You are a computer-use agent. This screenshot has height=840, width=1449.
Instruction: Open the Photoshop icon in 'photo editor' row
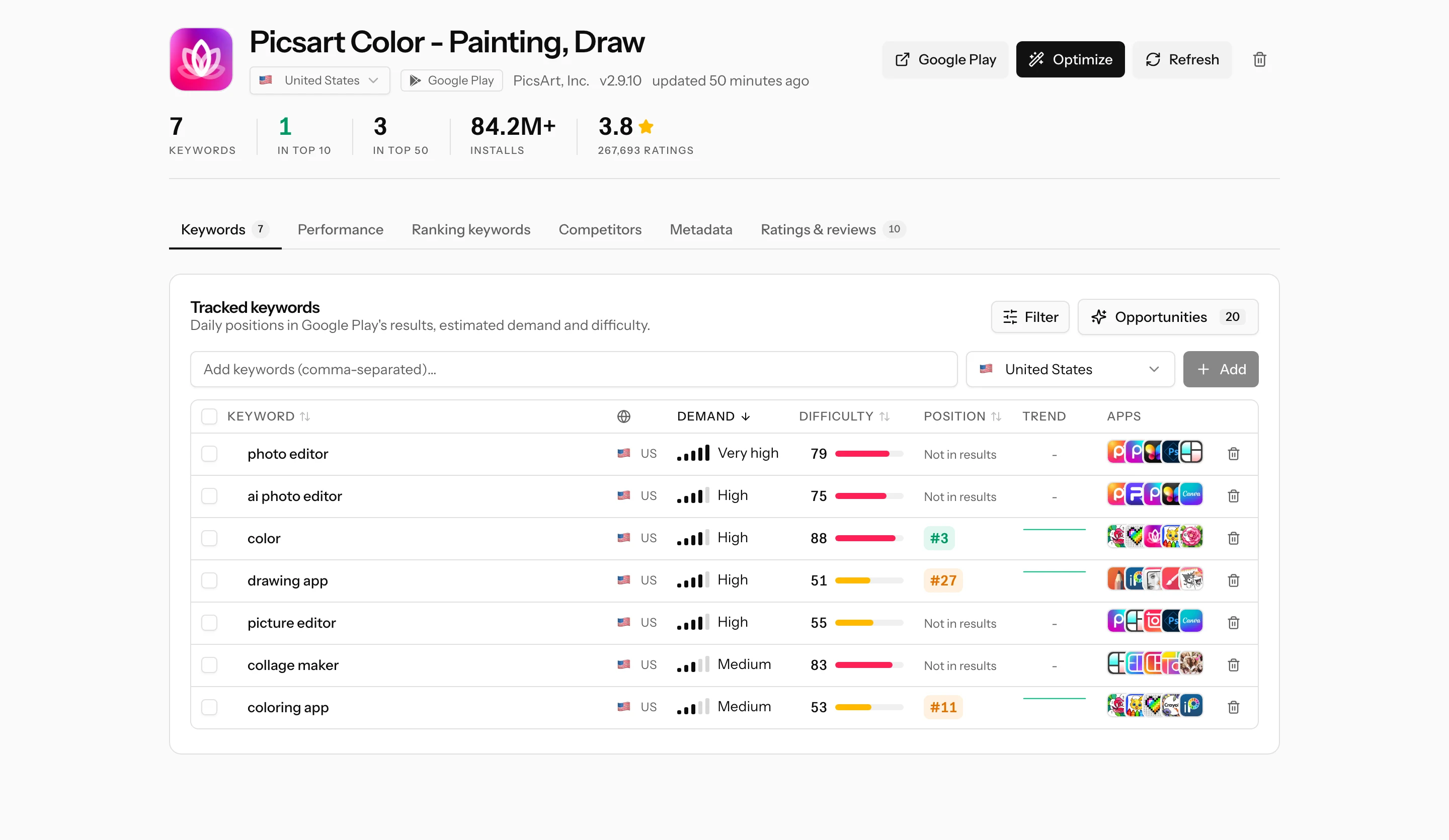click(1172, 452)
